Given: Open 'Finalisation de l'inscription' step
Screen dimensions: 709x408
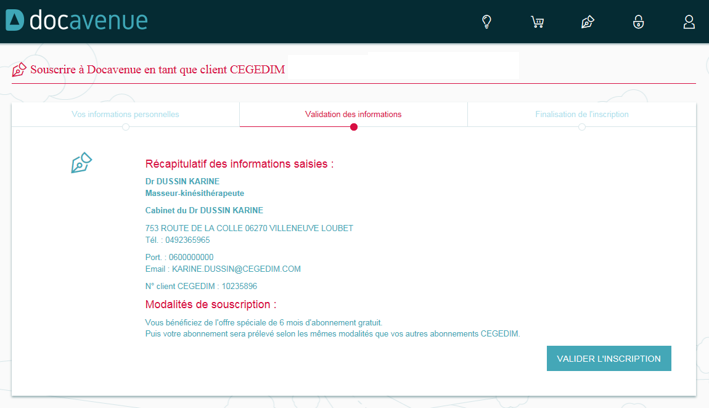Looking at the screenshot, I should 581,114.
